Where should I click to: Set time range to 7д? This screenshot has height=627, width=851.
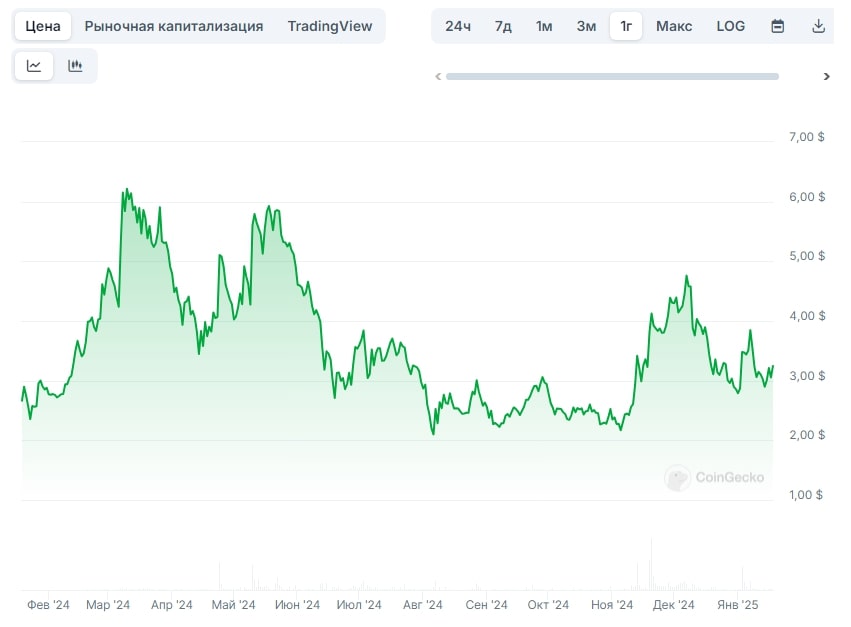pos(503,26)
